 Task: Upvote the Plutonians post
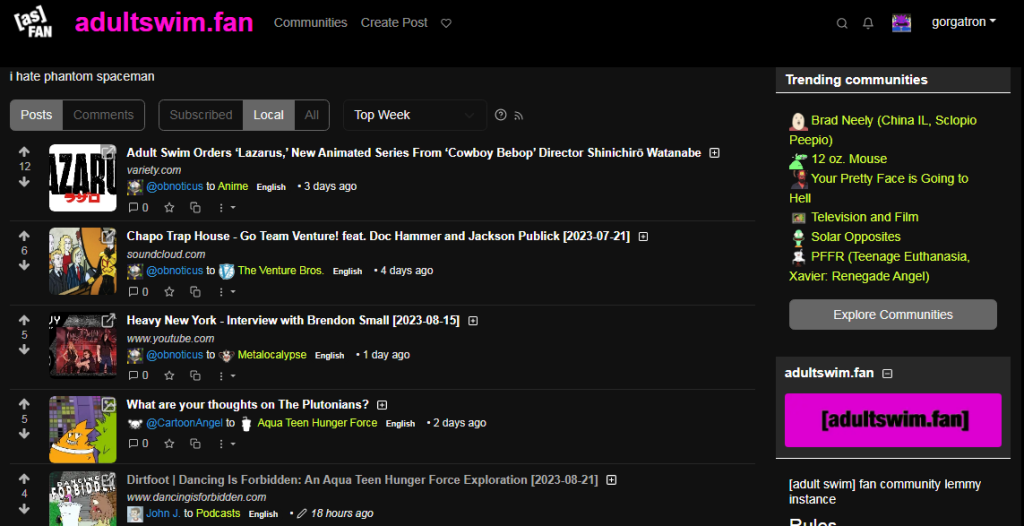(x=24, y=404)
